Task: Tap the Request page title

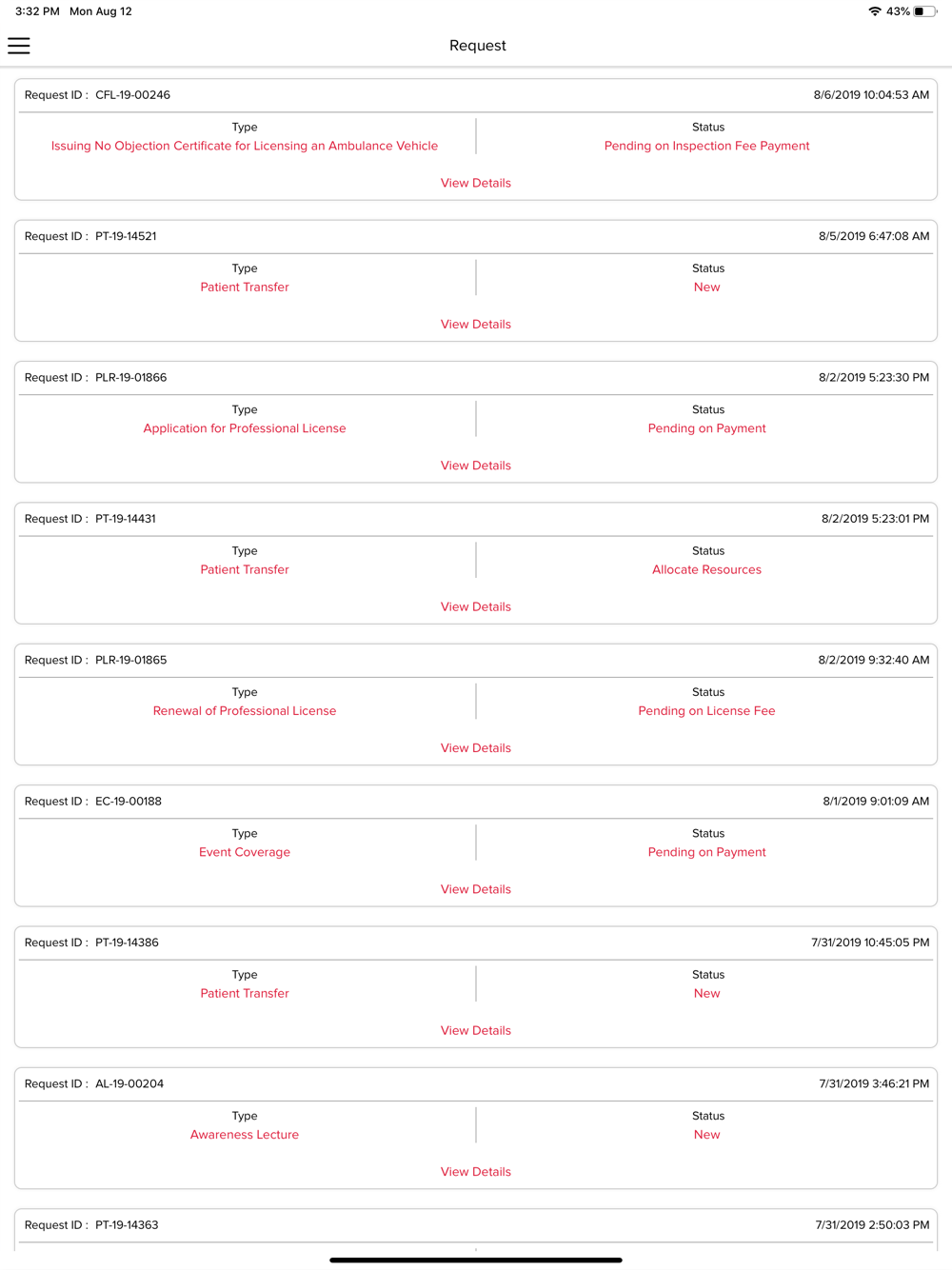Action: (x=478, y=46)
